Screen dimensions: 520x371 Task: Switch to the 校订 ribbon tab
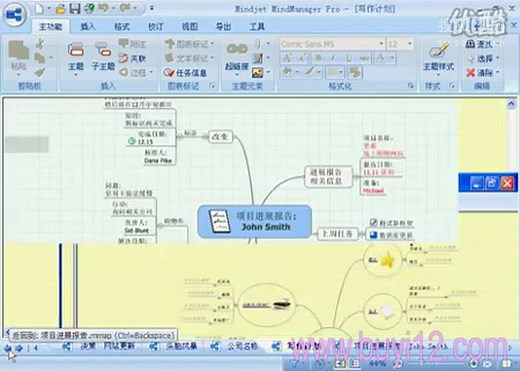coord(156,27)
